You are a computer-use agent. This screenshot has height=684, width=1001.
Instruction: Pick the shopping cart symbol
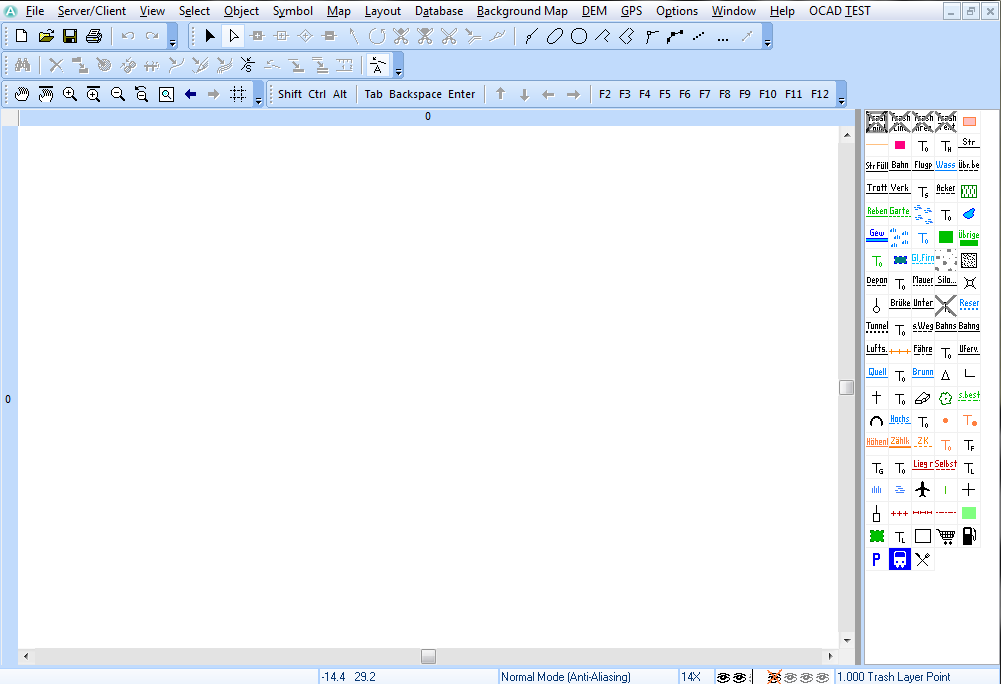pyautogui.click(x=945, y=536)
